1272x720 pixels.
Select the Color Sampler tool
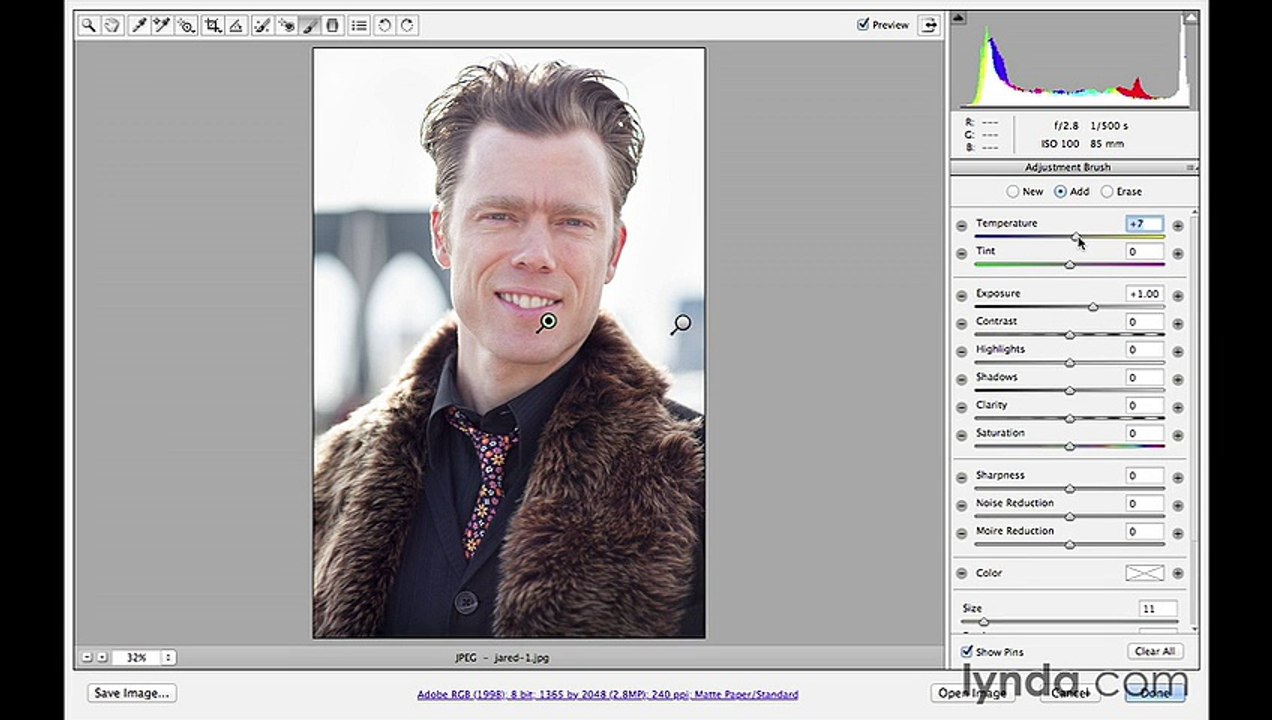click(x=162, y=26)
